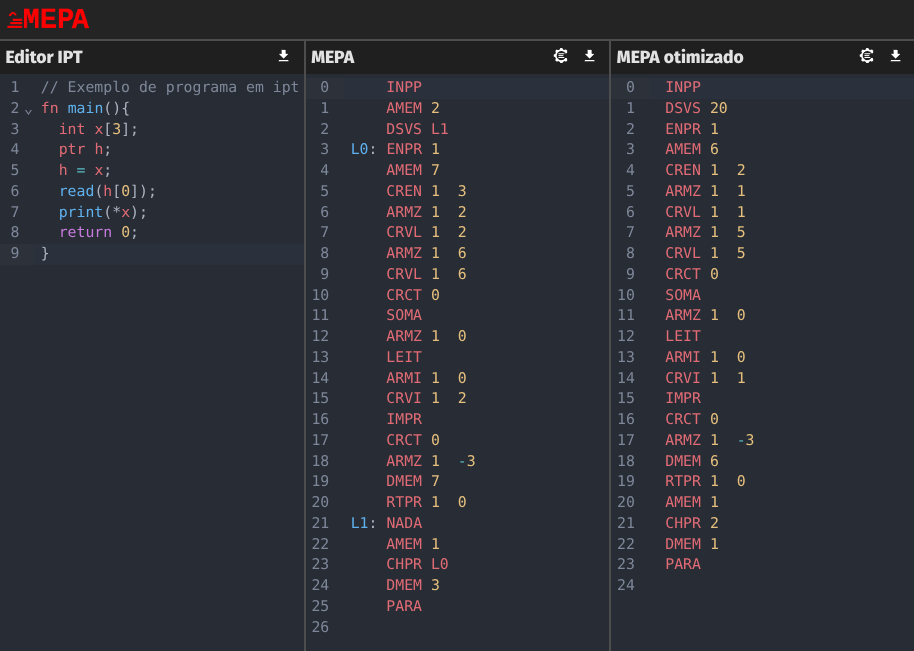Place cursor on 'int x[3];' line
This screenshot has height=651, width=914.
click(98, 129)
